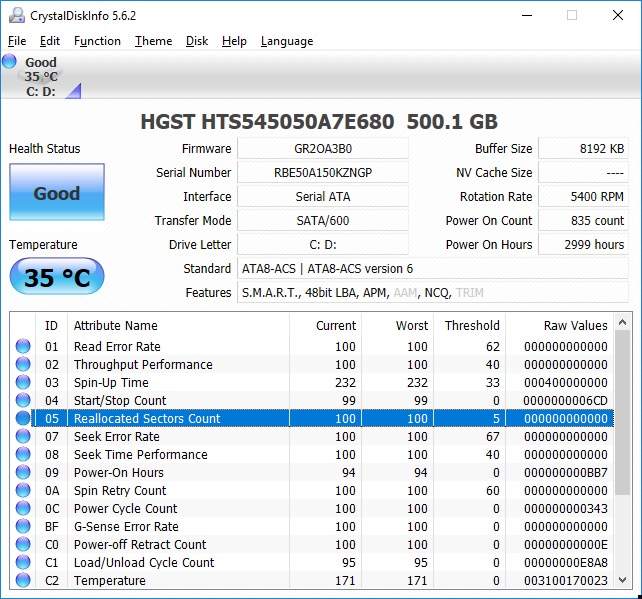
Task: Click the blue status orb beside Read Error Rate
Action: (x=22, y=347)
